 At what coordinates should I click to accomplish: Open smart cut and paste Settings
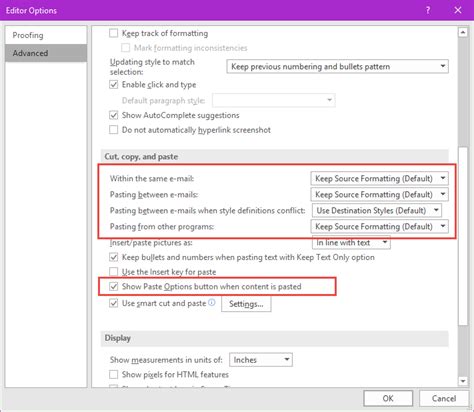click(x=246, y=304)
